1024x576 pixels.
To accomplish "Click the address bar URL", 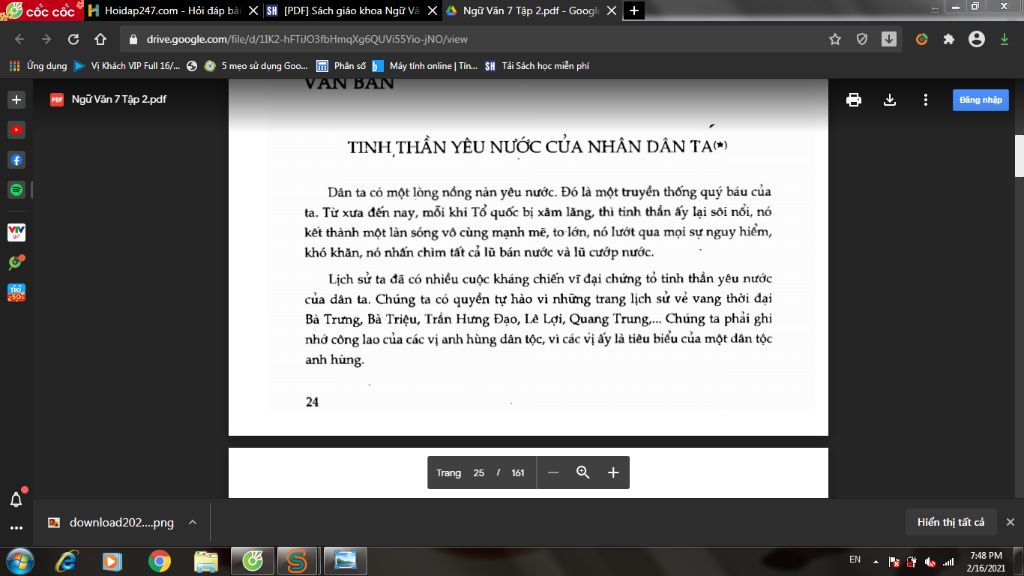I will pos(307,39).
